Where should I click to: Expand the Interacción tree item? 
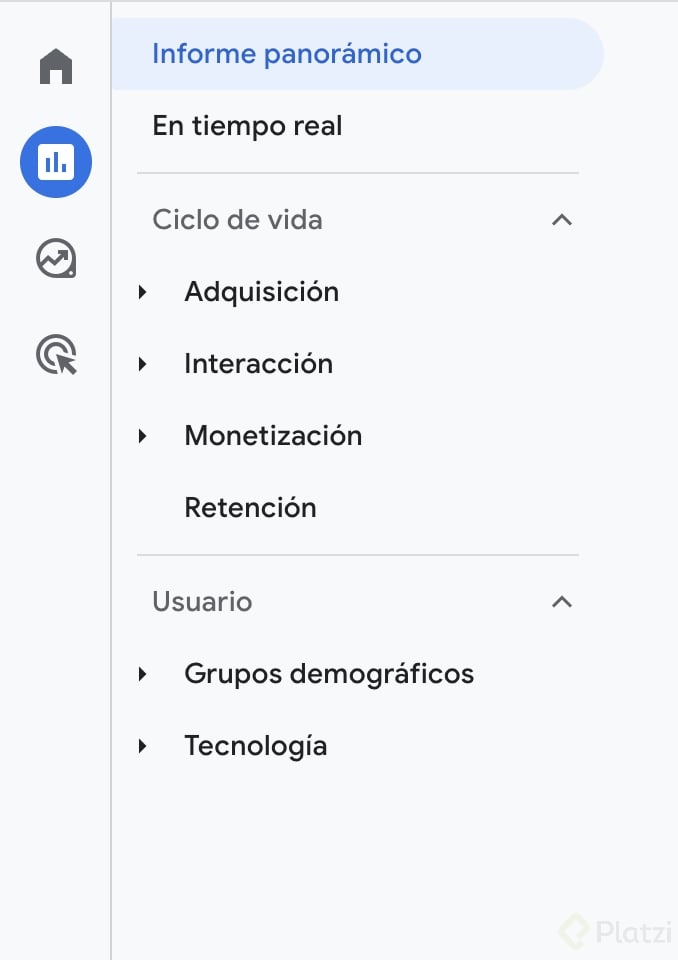click(x=143, y=363)
